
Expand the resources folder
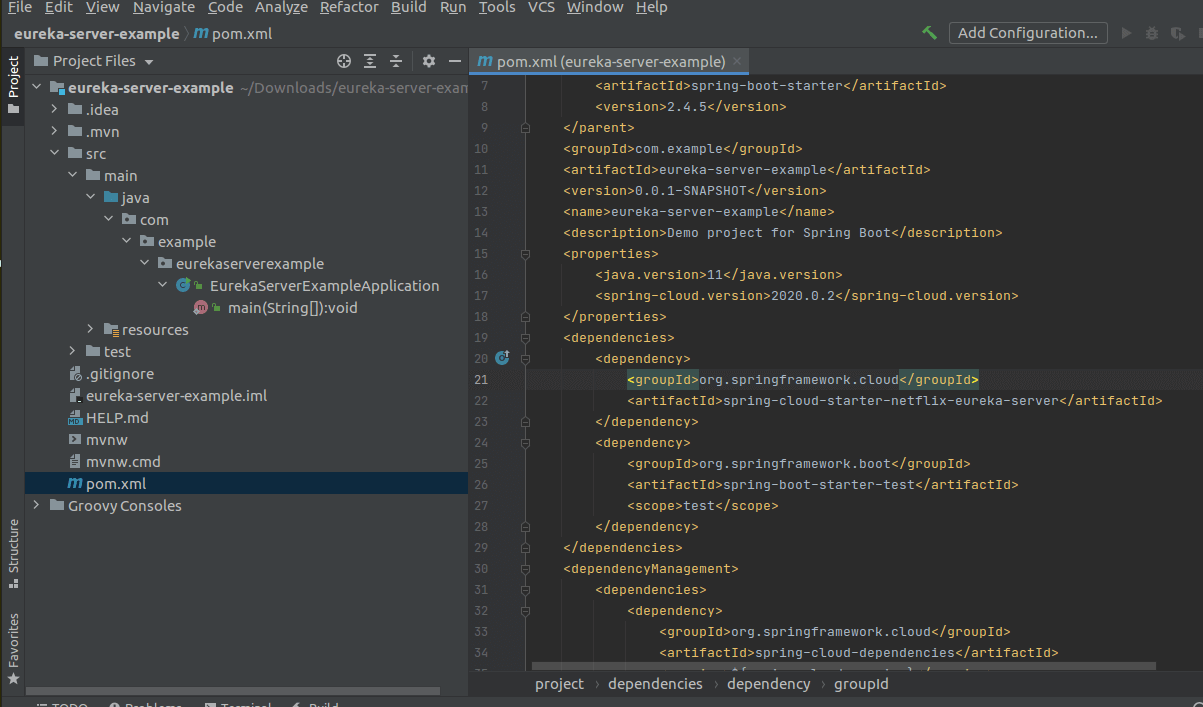(92, 330)
